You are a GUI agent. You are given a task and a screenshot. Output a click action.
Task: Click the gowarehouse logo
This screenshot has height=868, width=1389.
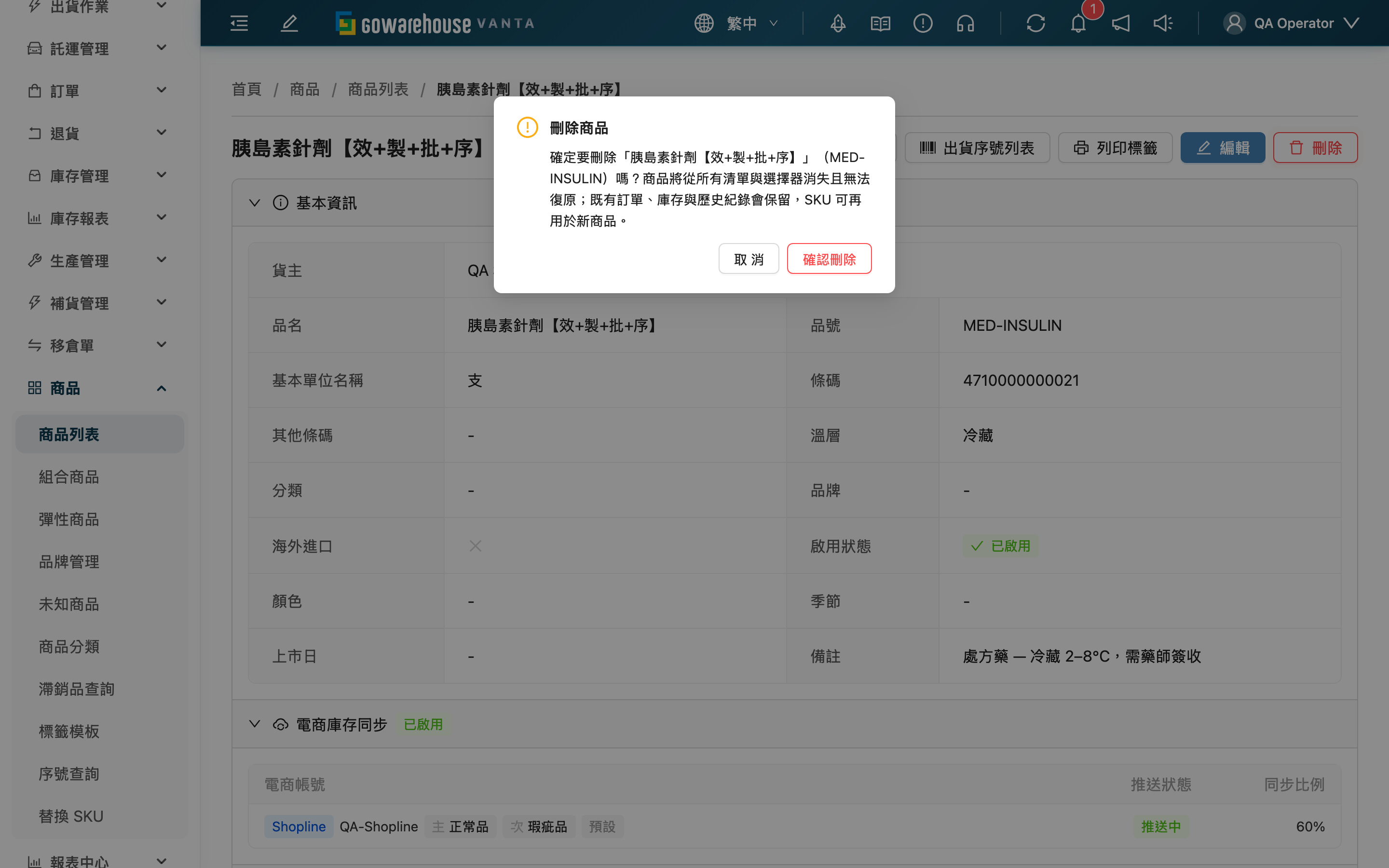pos(435,23)
